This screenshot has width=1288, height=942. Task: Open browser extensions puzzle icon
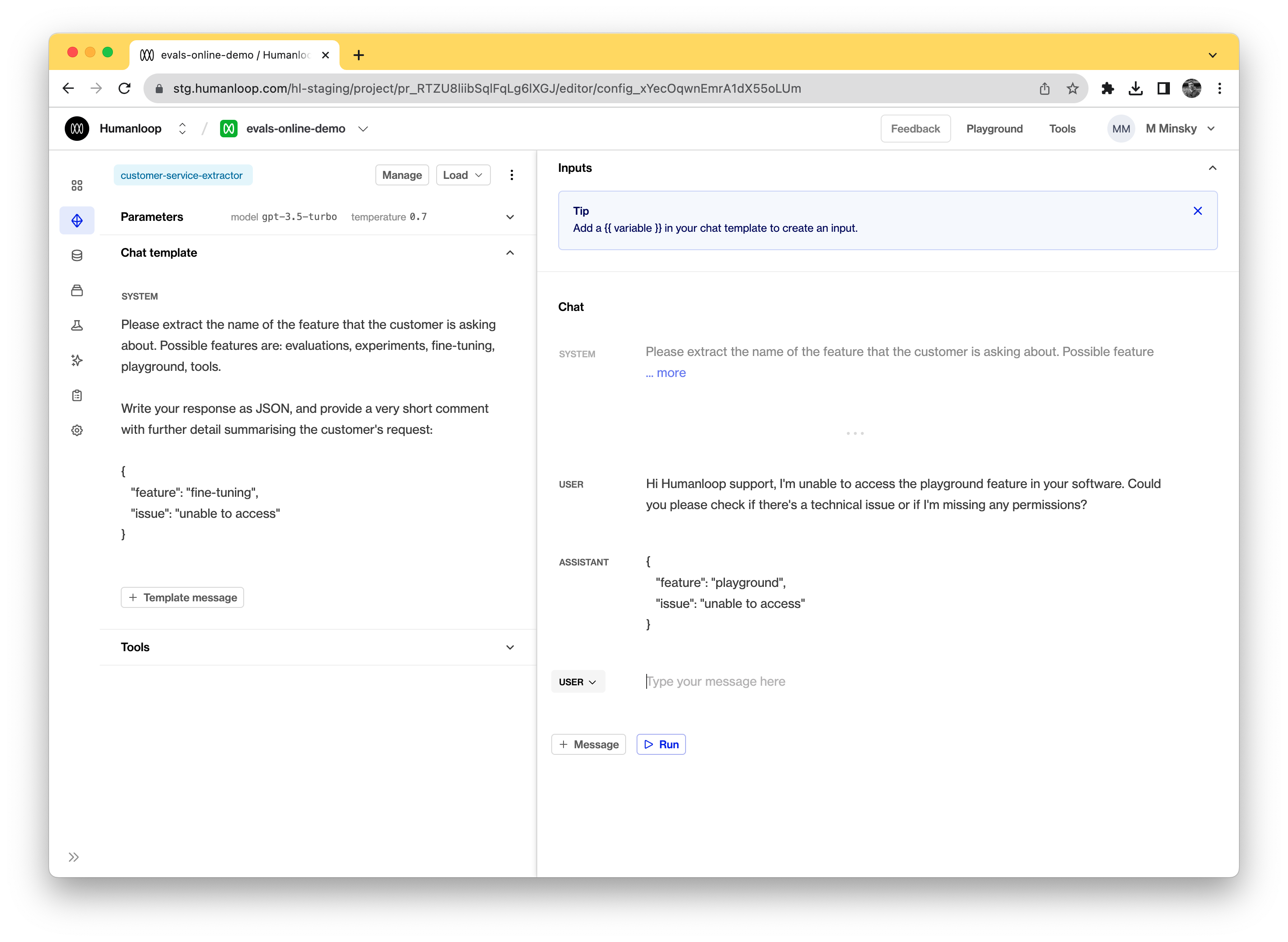click(x=1108, y=88)
